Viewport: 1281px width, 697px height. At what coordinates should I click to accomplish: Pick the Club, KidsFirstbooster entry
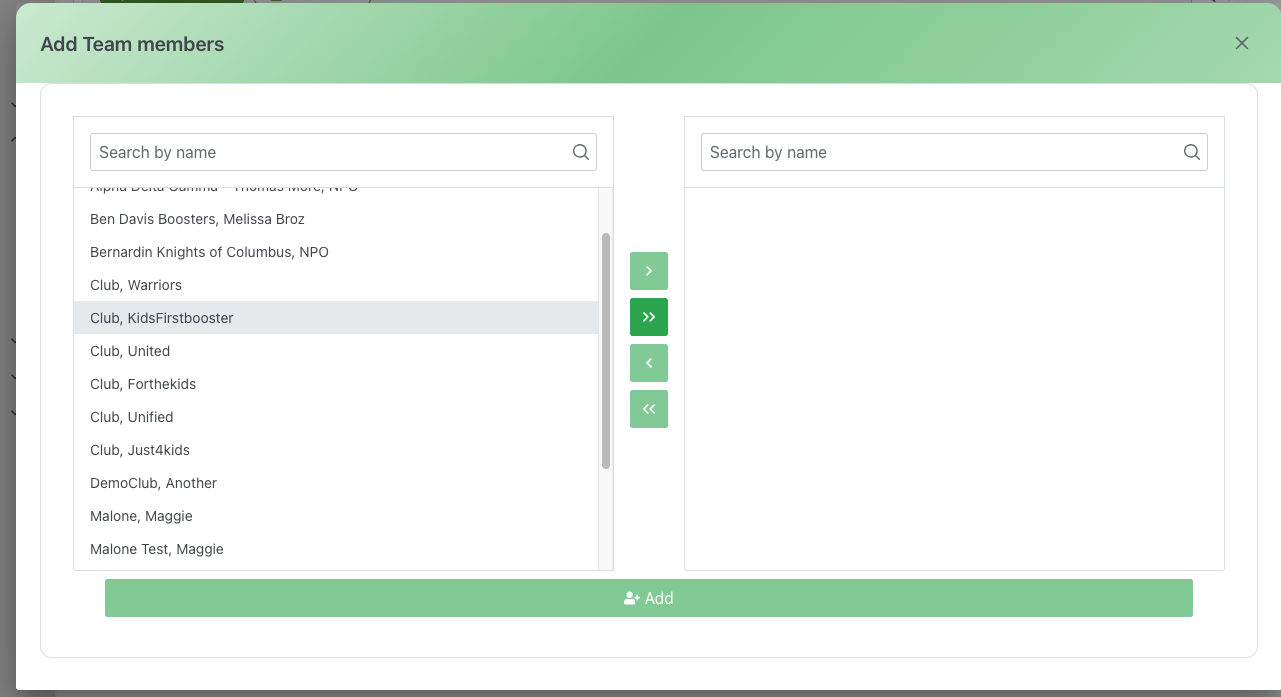point(161,318)
